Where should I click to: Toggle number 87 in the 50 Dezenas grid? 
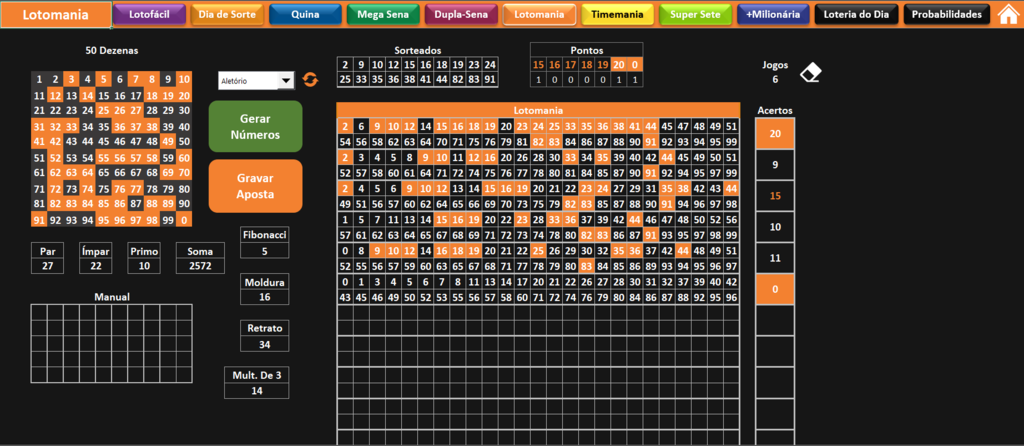pyautogui.click(x=136, y=204)
